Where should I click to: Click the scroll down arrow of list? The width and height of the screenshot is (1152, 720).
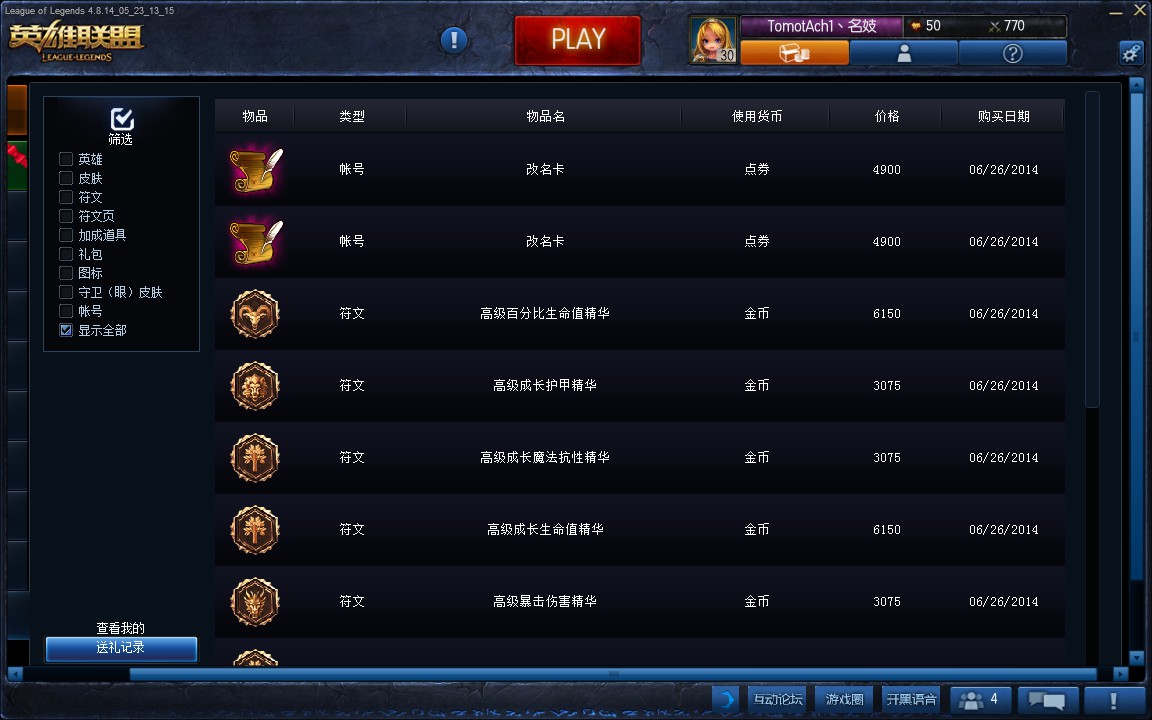click(1137, 658)
